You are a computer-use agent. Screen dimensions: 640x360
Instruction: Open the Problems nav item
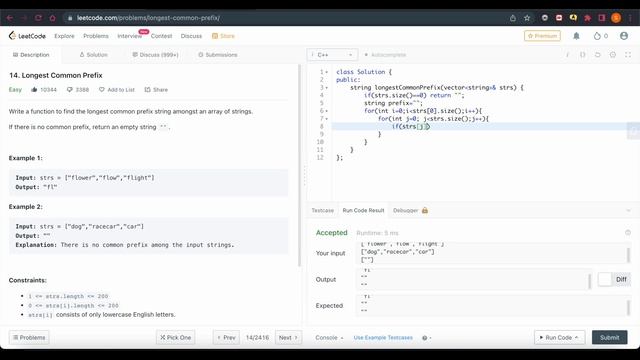pos(96,36)
